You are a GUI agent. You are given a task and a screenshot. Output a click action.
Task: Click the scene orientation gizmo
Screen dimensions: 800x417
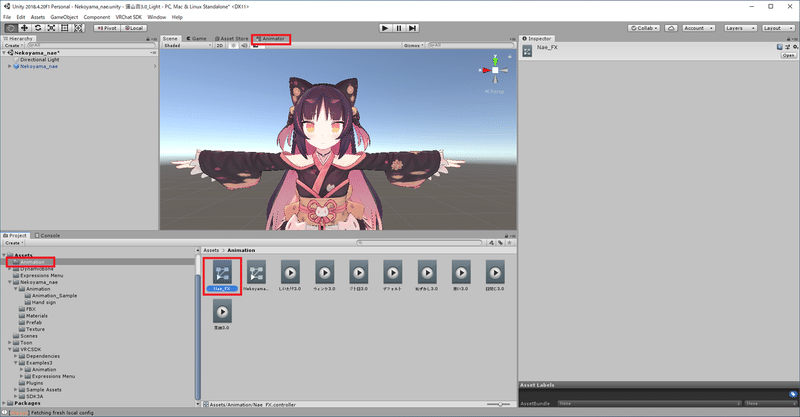[x=494, y=70]
